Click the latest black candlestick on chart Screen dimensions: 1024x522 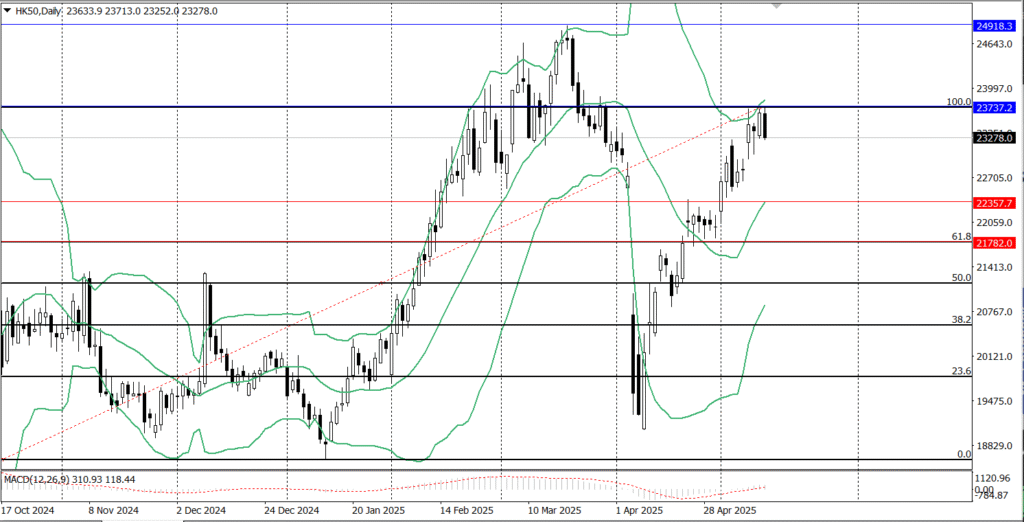(x=766, y=125)
